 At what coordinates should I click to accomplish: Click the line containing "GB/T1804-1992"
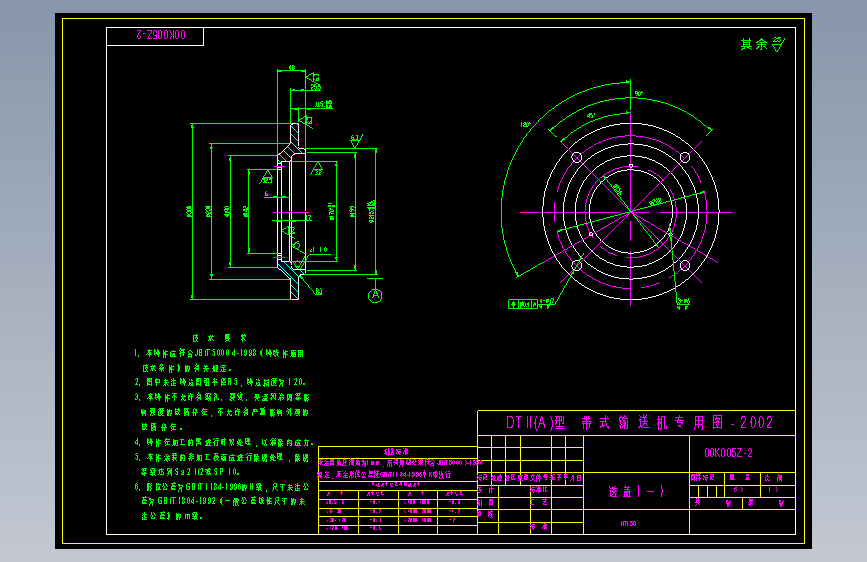(x=223, y=501)
